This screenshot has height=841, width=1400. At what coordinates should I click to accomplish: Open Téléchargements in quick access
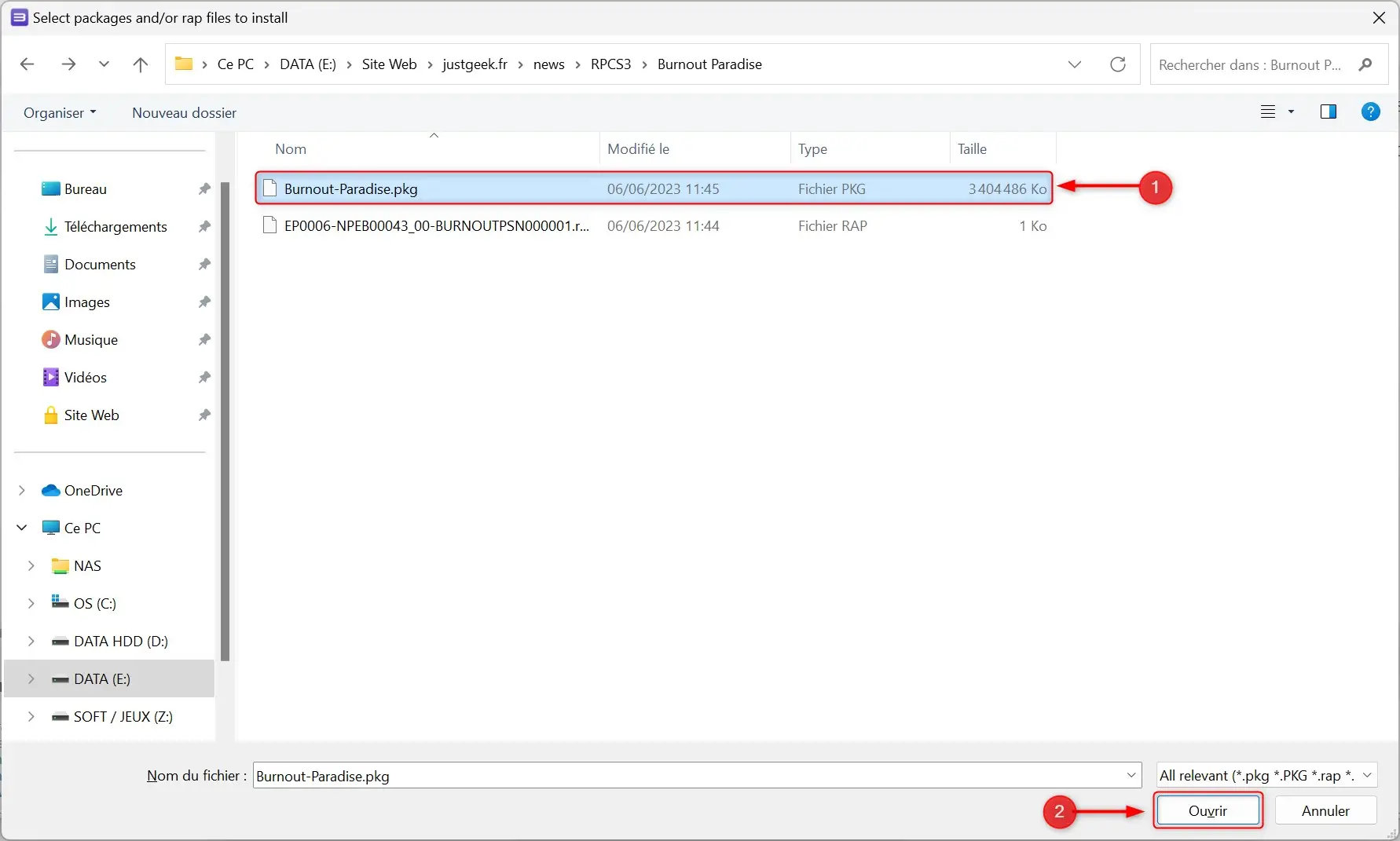(x=115, y=226)
